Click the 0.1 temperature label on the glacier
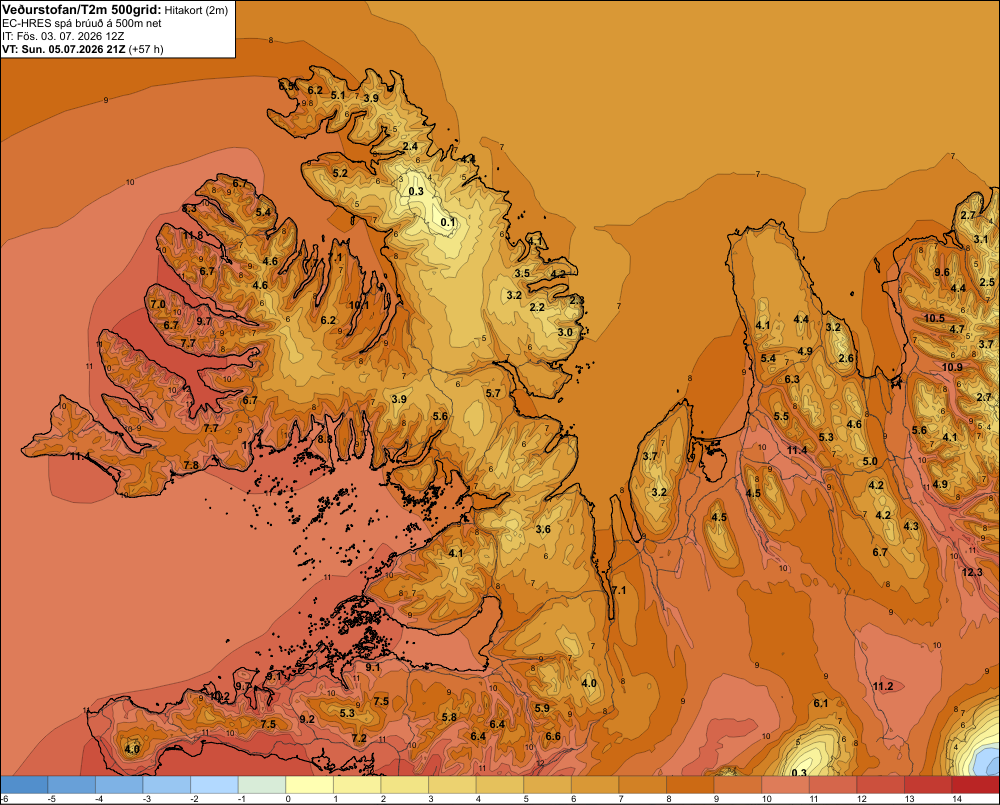Viewport: 1000px width, 805px height. point(448,222)
